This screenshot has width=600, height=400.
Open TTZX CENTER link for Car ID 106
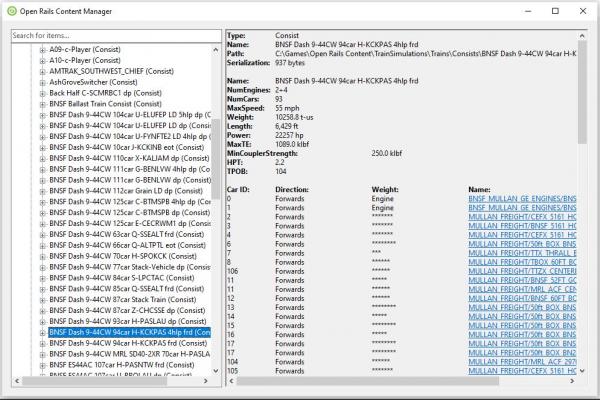522,271
